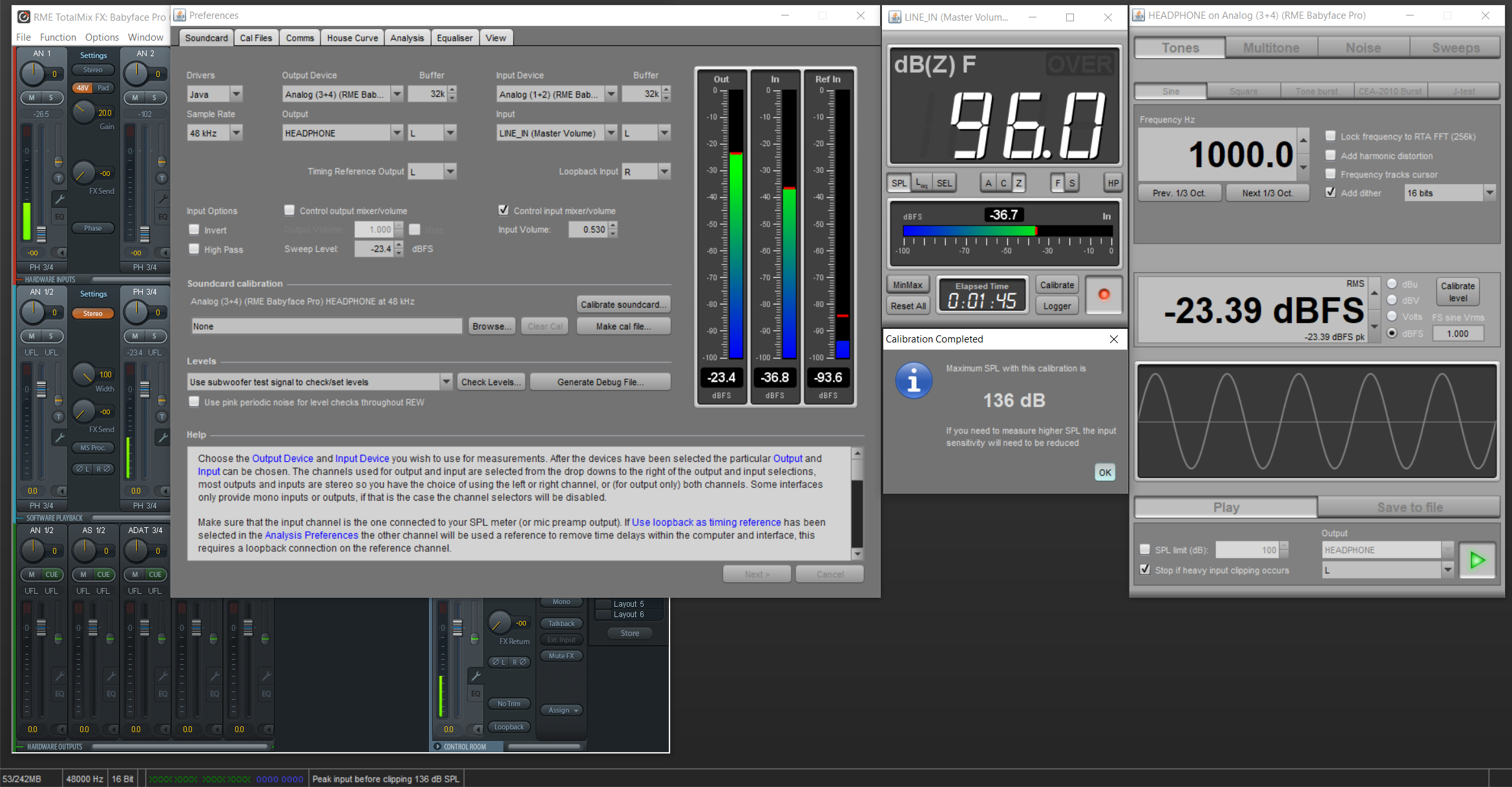This screenshot has width=1512, height=787.
Task: Click AN 1 channel fader handle
Action: click(x=41, y=233)
